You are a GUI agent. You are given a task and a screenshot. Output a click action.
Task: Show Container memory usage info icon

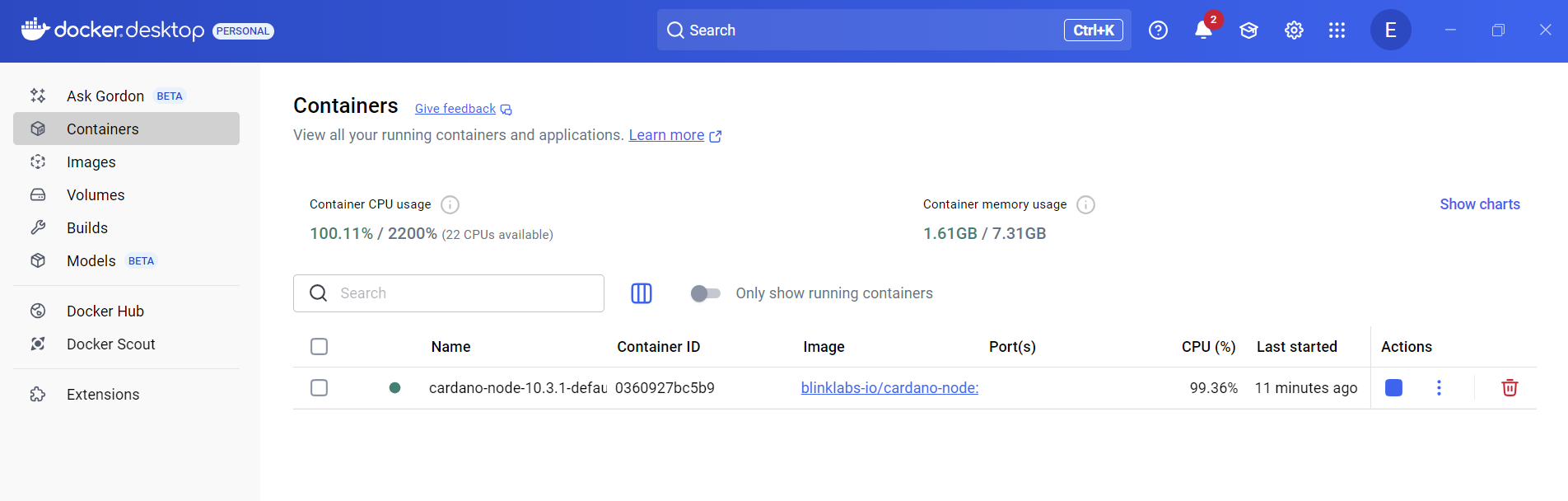(1085, 204)
